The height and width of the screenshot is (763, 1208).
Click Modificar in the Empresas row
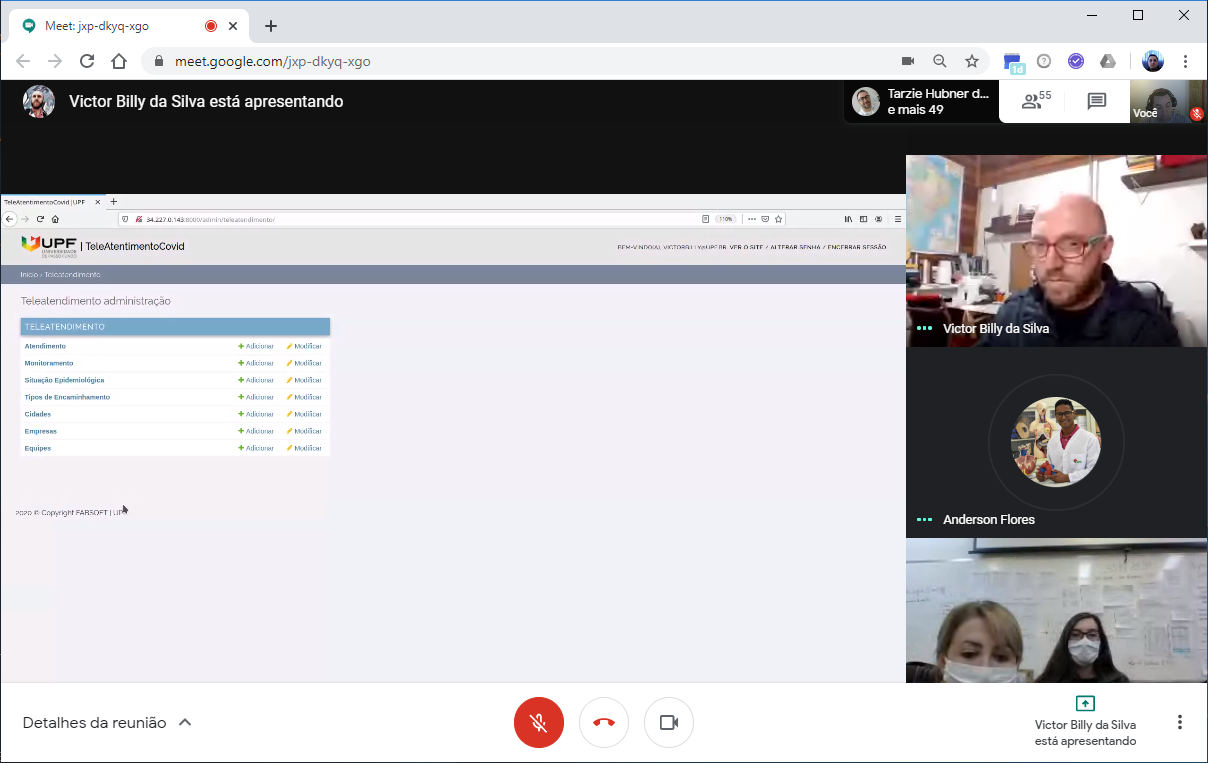pyautogui.click(x=304, y=431)
